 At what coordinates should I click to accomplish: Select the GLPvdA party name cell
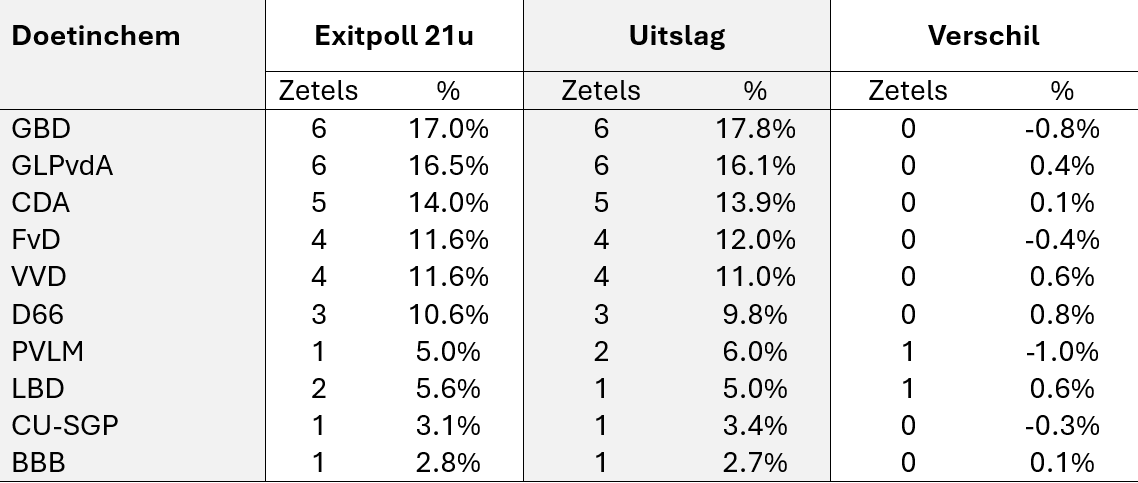[62, 166]
